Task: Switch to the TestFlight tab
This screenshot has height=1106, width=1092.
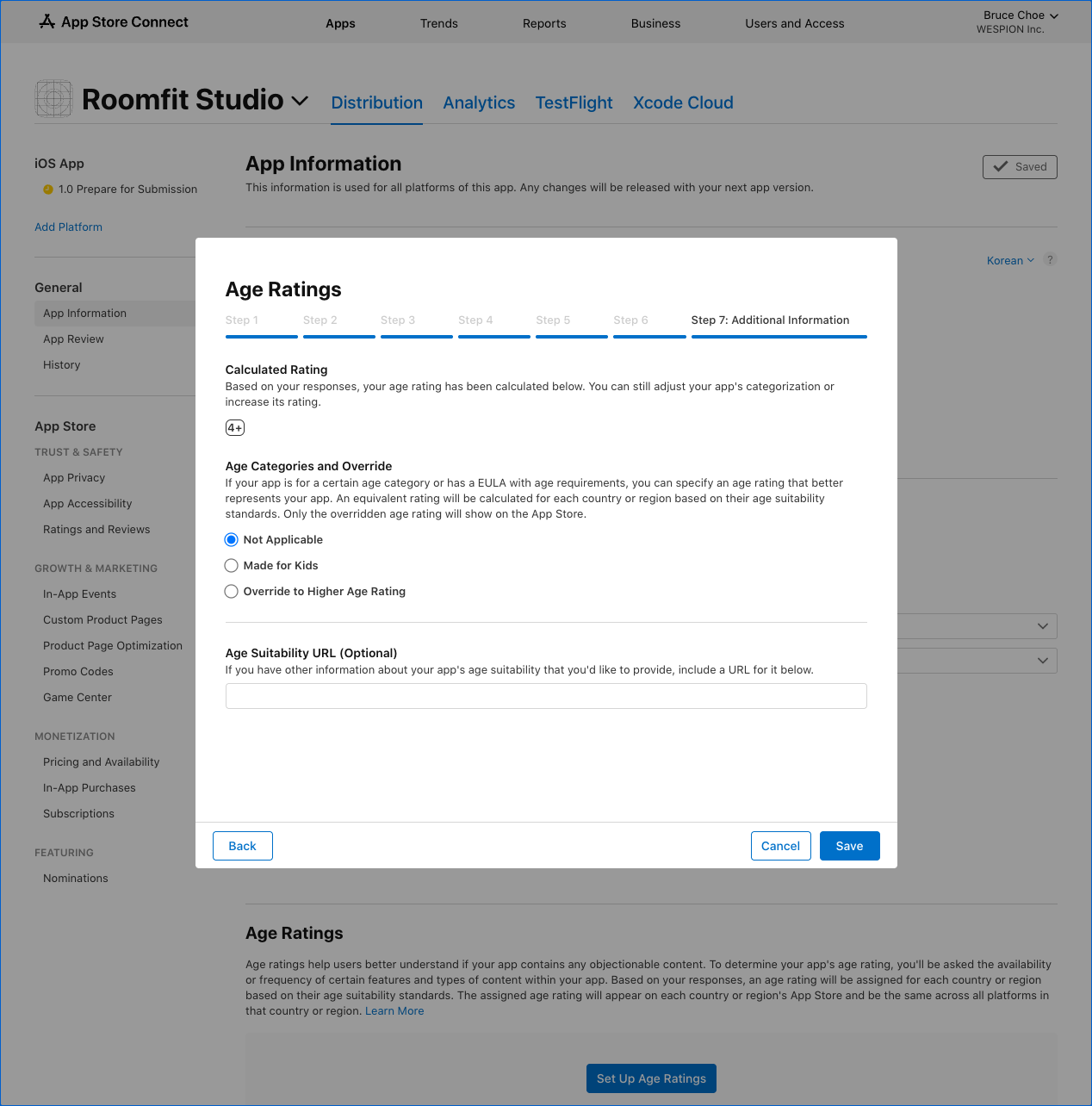Action: click(x=574, y=103)
